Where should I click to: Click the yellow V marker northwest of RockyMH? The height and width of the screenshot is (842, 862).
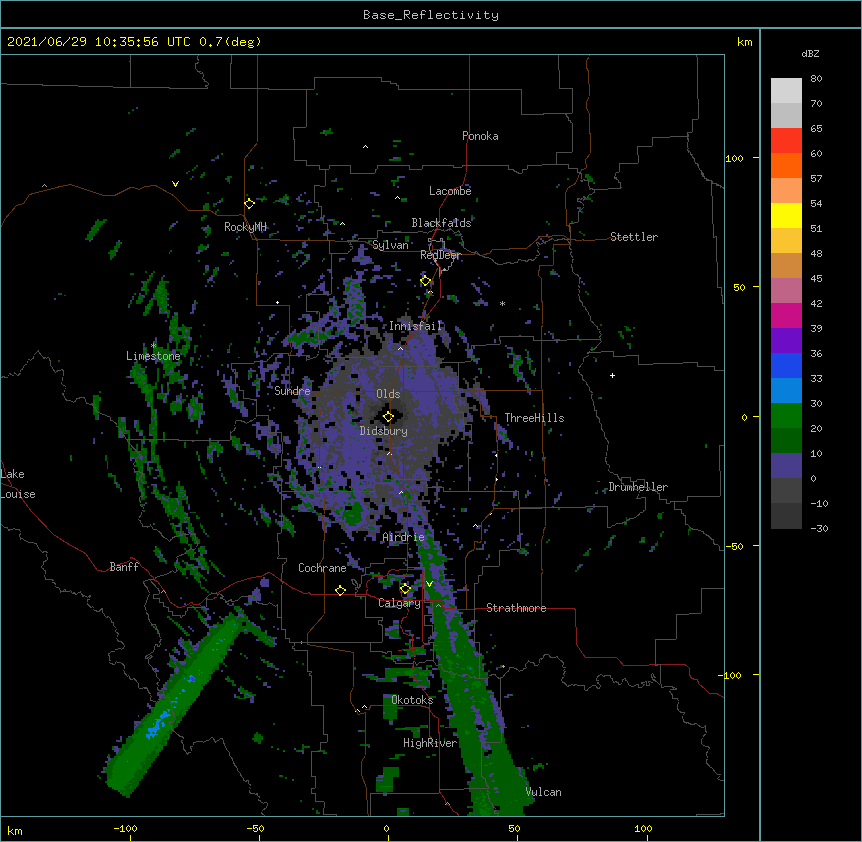click(x=175, y=184)
